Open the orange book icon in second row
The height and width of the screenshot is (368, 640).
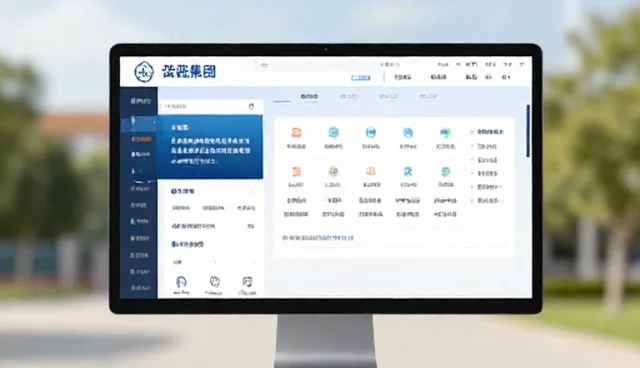click(x=371, y=171)
